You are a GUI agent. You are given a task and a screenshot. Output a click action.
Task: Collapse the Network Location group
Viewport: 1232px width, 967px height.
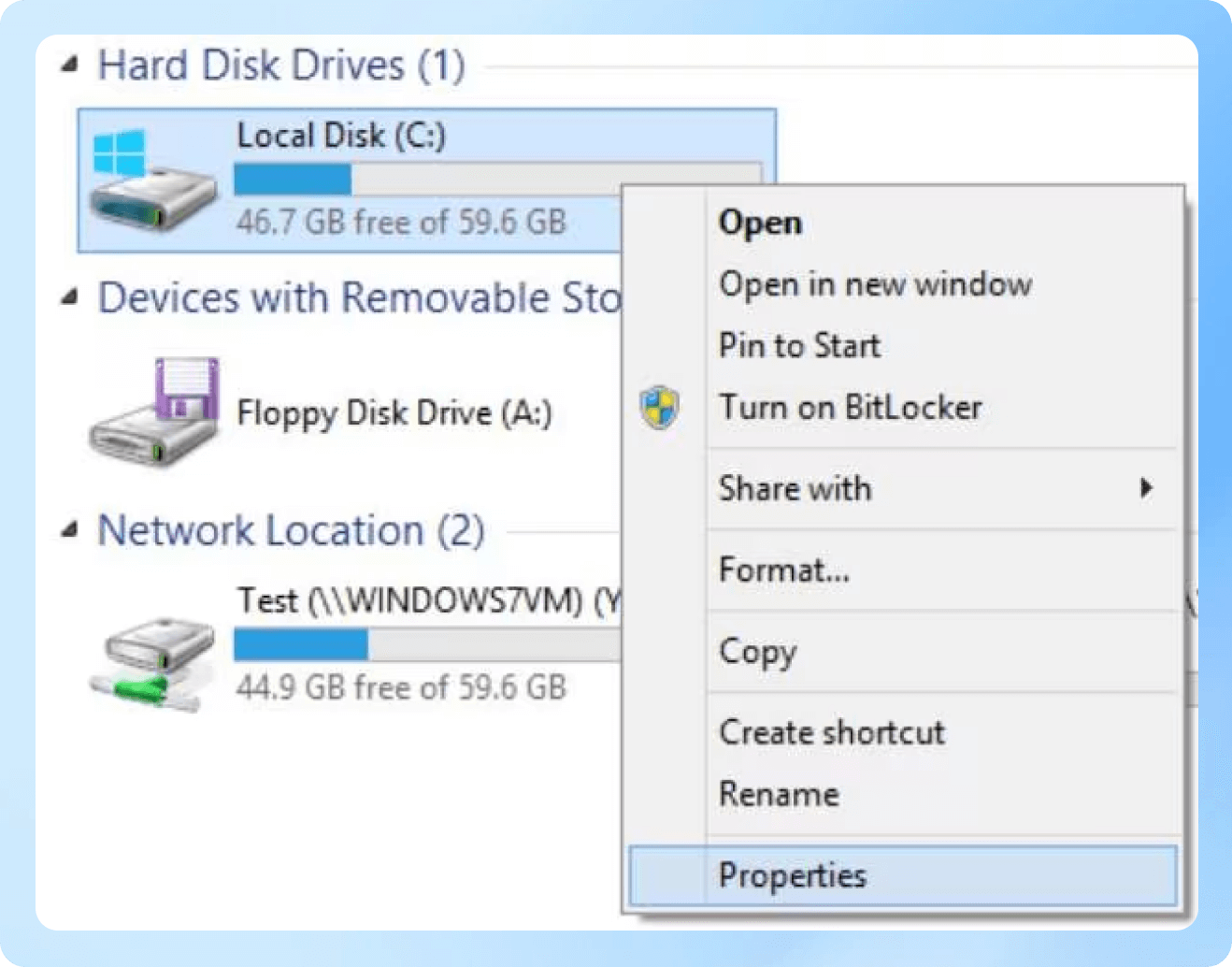pyautogui.click(x=68, y=530)
